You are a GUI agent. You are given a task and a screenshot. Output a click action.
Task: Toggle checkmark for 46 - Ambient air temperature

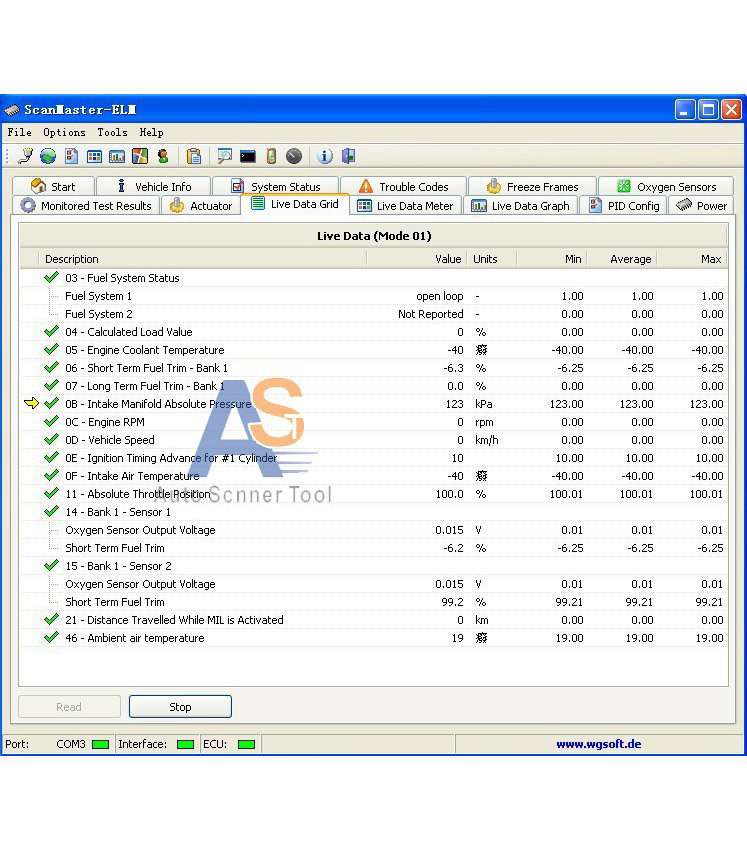coord(51,637)
